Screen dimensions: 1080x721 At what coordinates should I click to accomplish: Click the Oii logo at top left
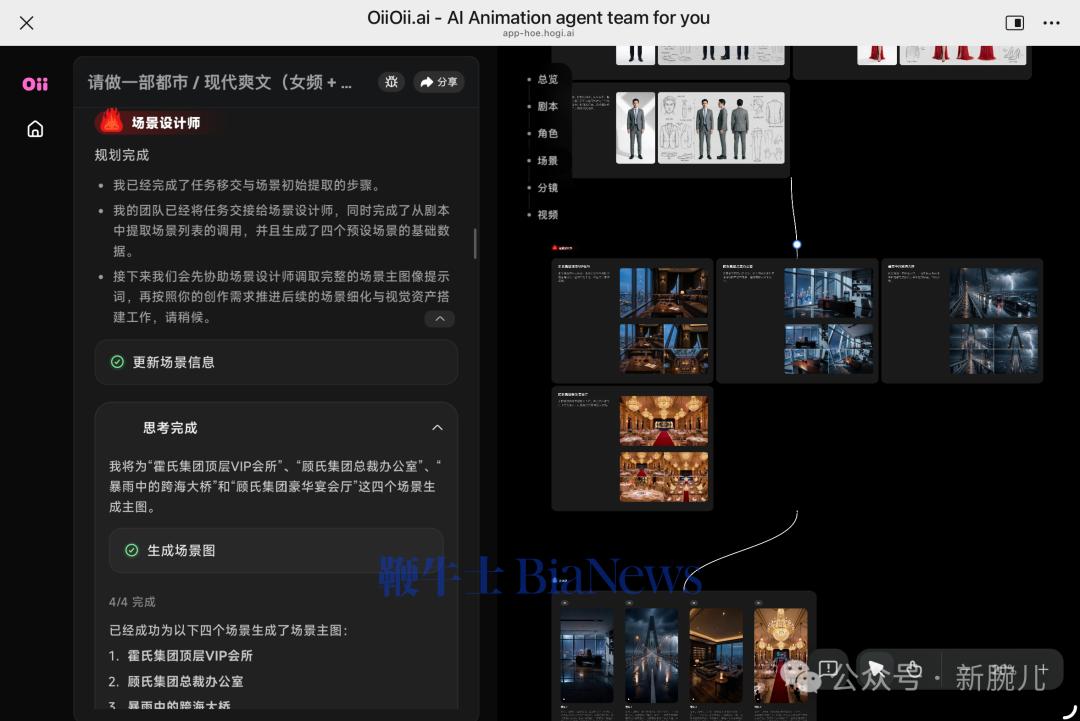click(x=34, y=84)
